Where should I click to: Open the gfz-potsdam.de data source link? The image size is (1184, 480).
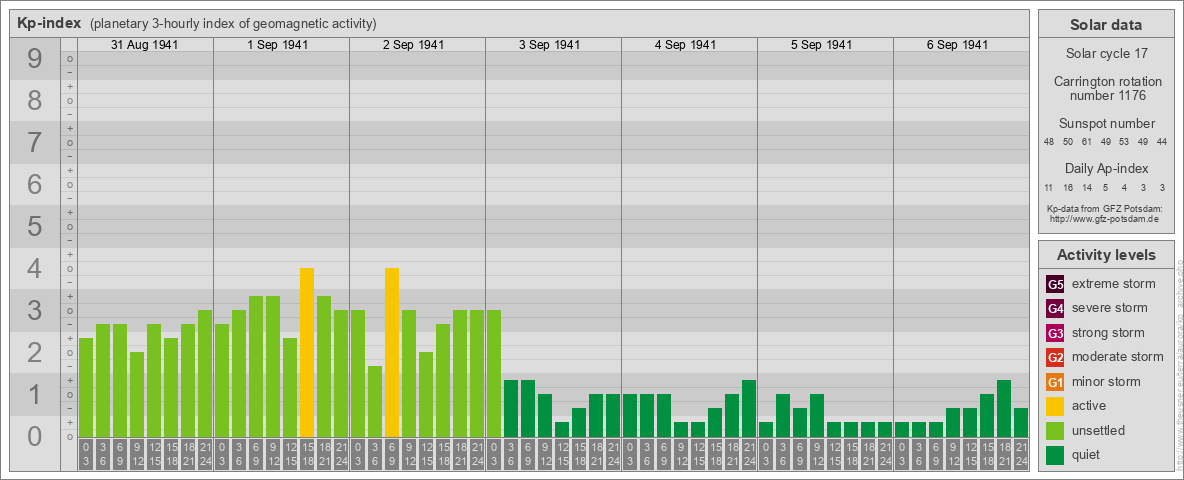point(1104,219)
